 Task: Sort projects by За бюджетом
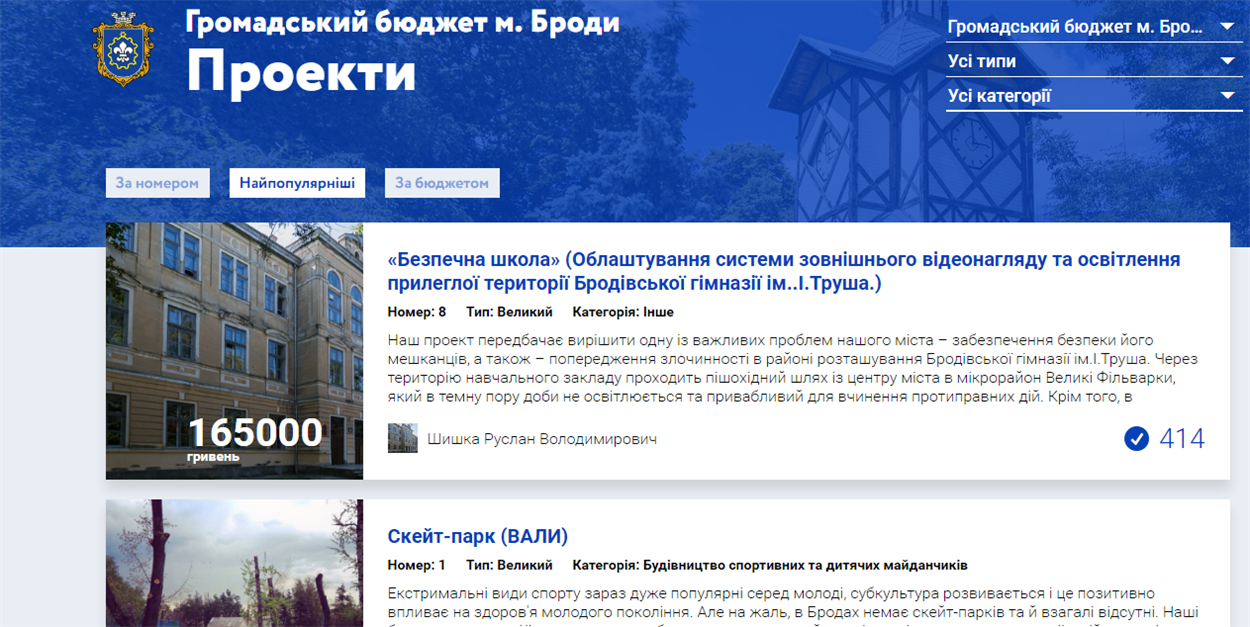(441, 183)
